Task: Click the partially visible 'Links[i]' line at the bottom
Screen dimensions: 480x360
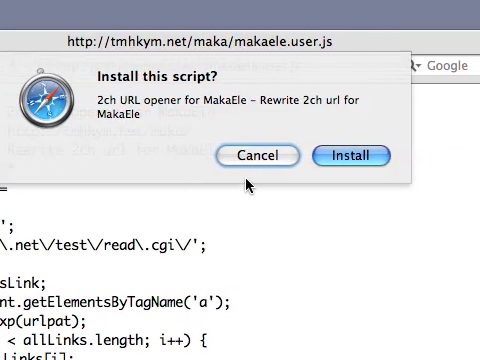Action: (37, 356)
